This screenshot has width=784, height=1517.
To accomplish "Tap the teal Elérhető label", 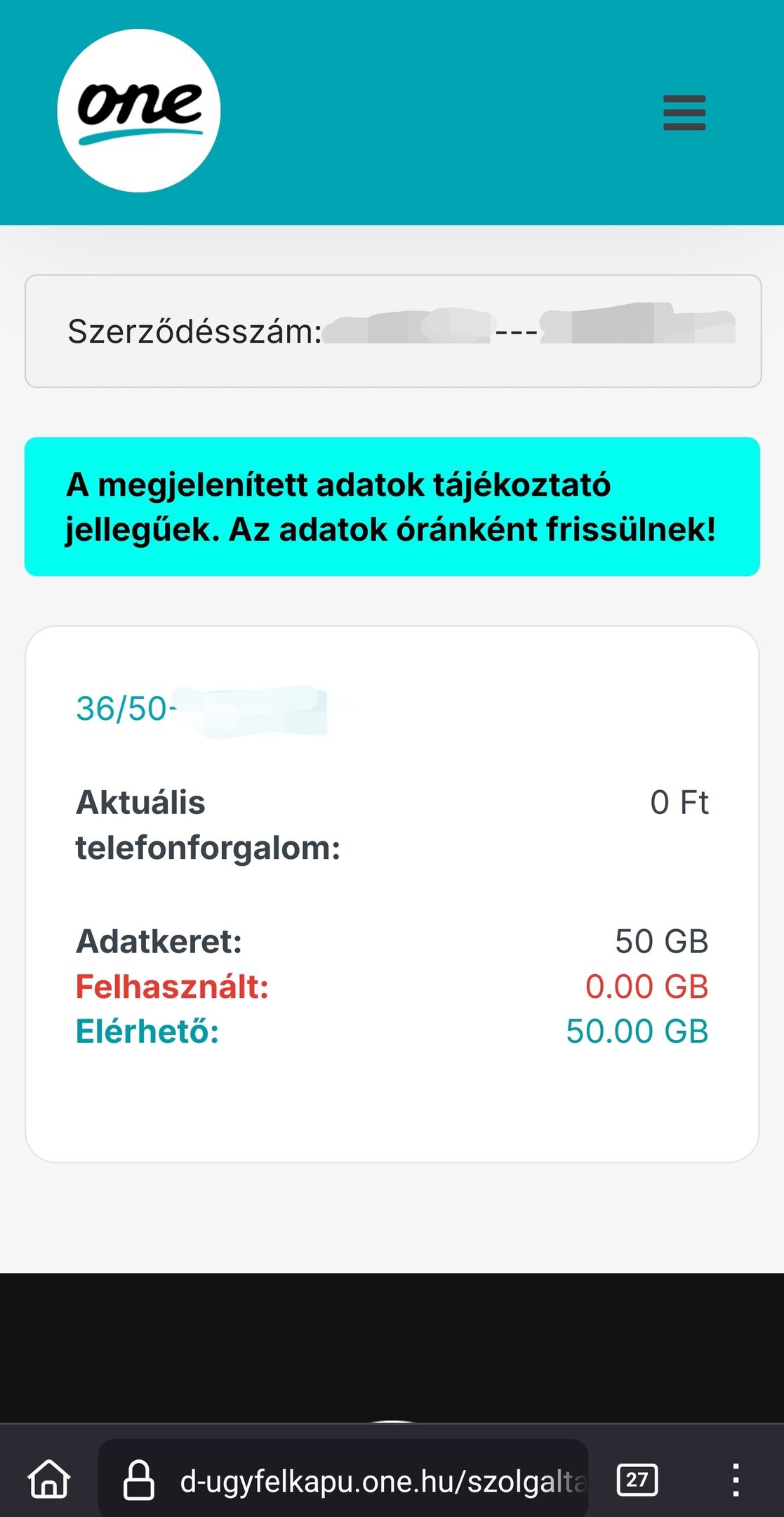I will pyautogui.click(x=147, y=1032).
